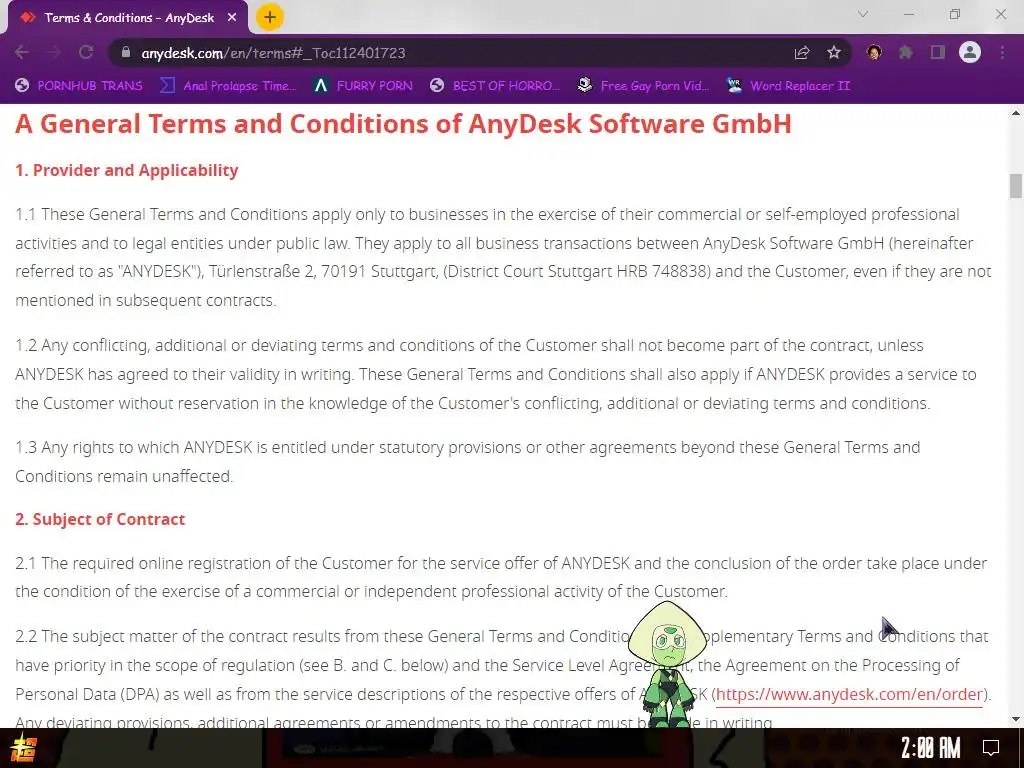Open a new tab with plus button
The height and width of the screenshot is (768, 1024).
pos(270,17)
